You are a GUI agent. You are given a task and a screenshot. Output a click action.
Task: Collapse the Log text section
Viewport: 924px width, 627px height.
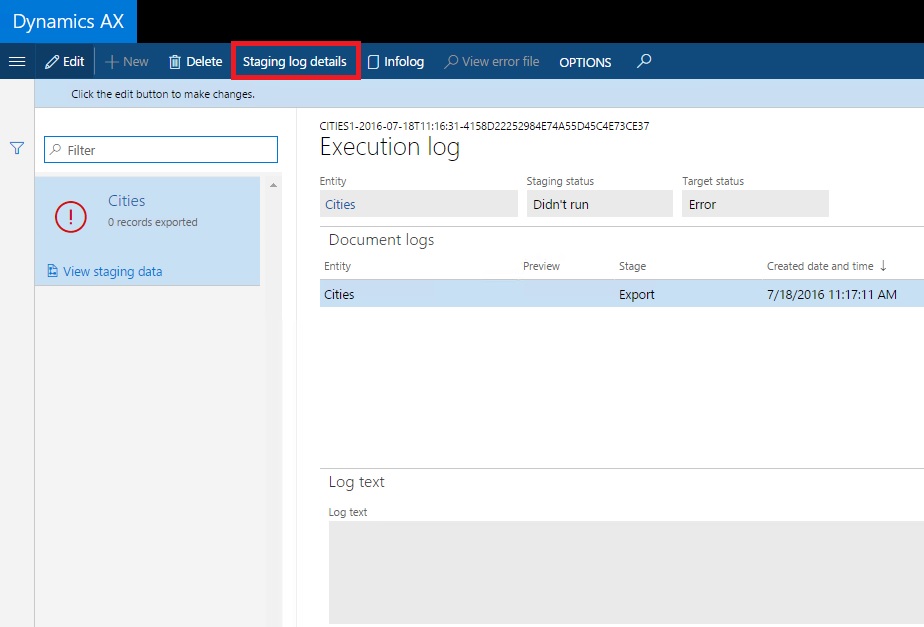tap(357, 482)
